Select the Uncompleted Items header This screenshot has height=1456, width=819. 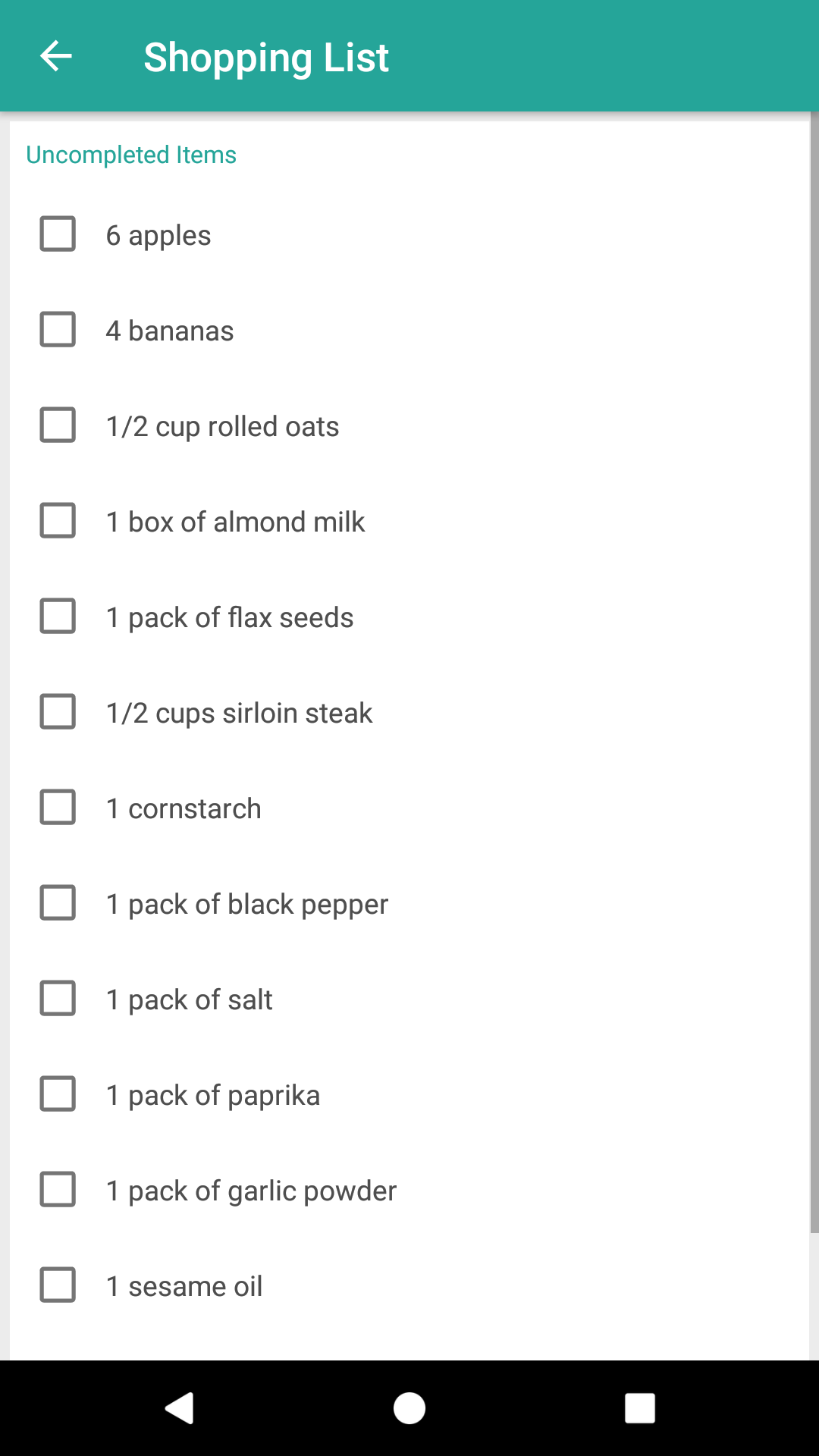(131, 155)
